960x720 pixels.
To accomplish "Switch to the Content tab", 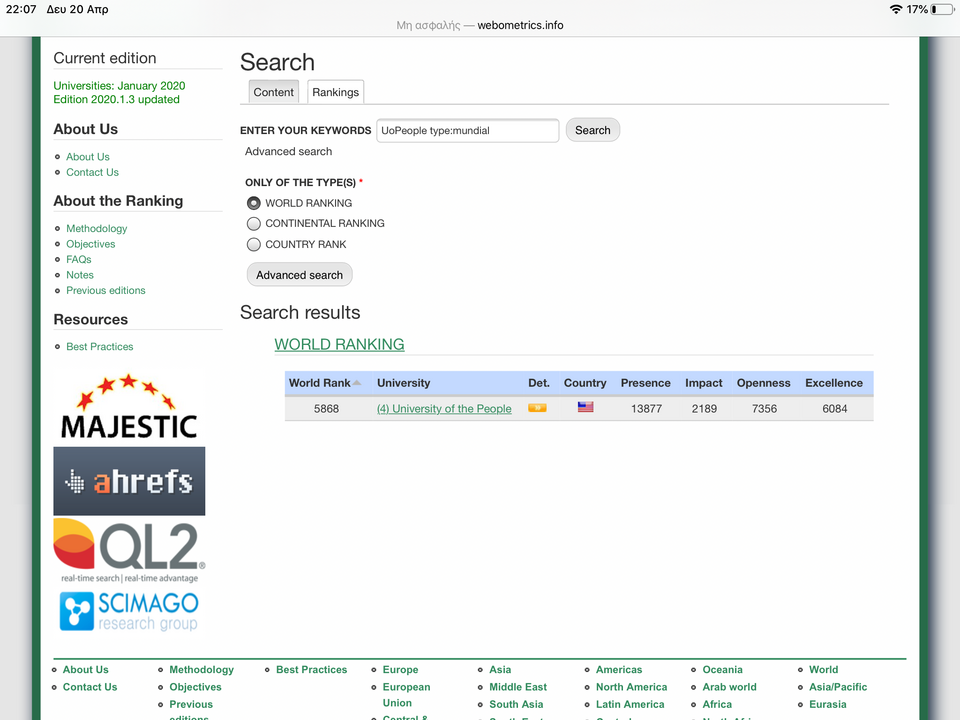I will point(274,92).
